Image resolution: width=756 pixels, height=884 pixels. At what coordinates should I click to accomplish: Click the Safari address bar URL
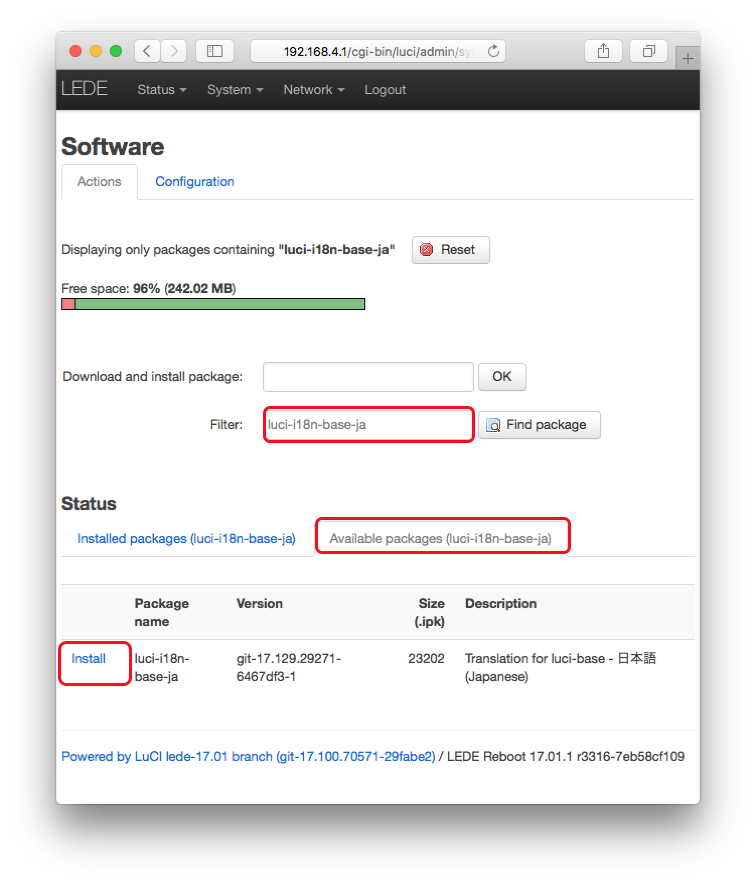(377, 51)
